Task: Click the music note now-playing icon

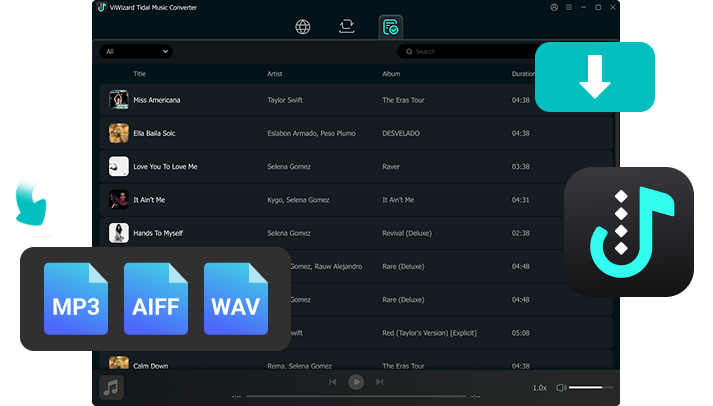Action: point(111,387)
